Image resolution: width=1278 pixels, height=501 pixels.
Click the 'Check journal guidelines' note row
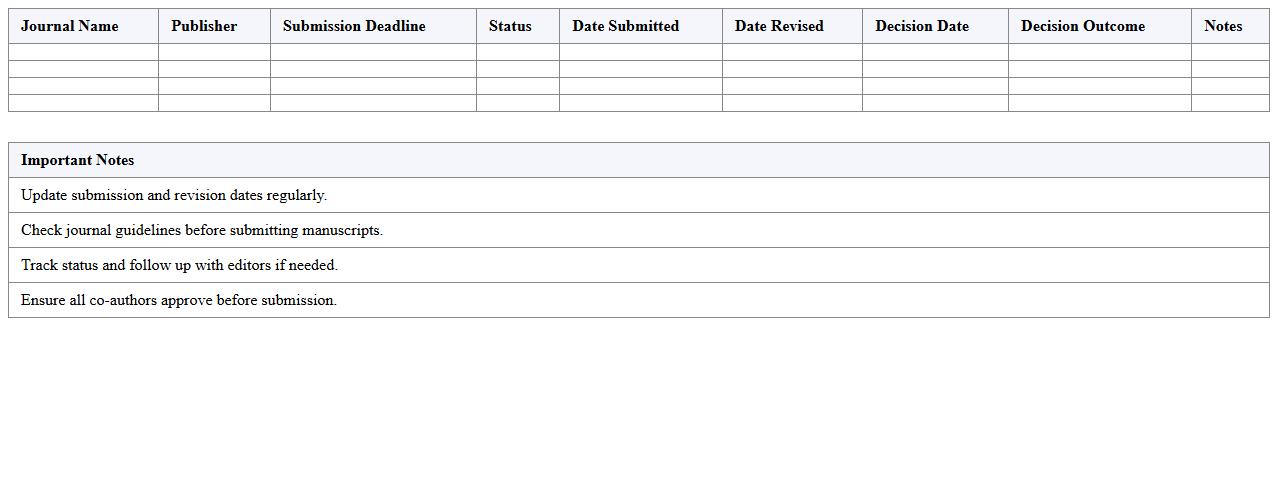coord(202,230)
